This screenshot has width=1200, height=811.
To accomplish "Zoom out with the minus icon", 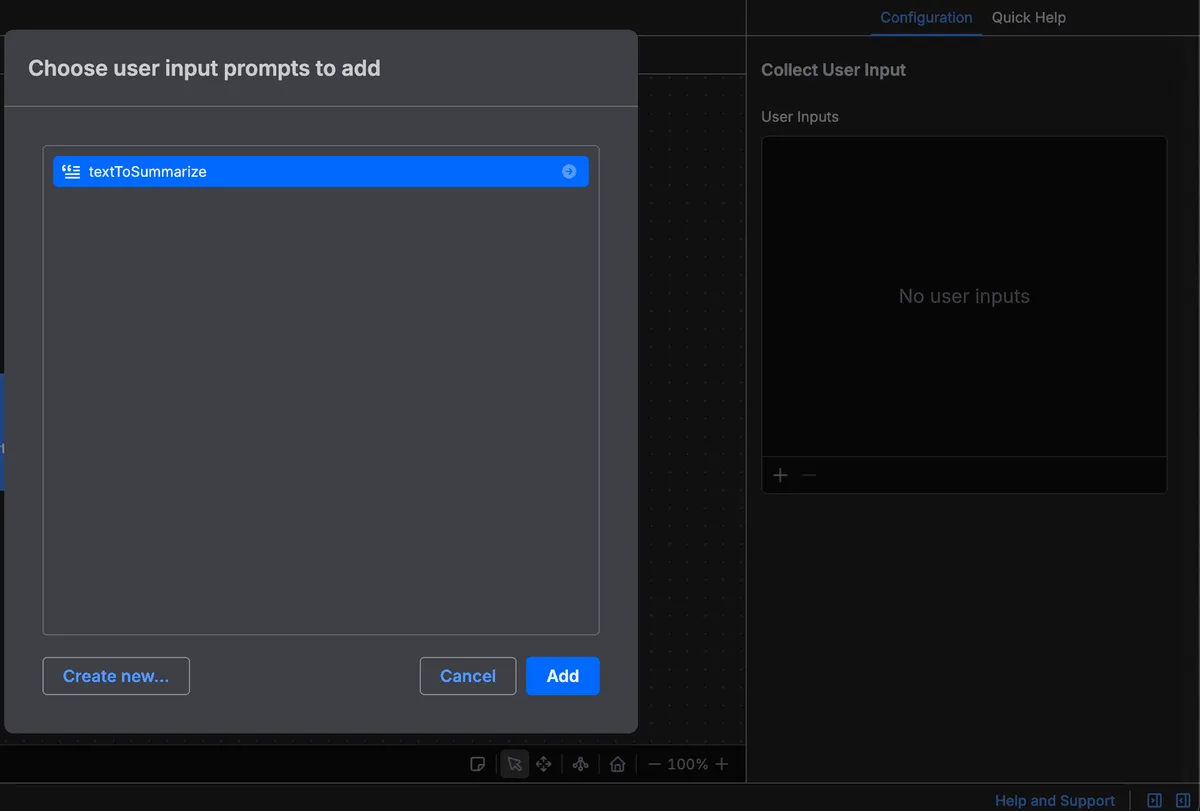I will 655,764.
